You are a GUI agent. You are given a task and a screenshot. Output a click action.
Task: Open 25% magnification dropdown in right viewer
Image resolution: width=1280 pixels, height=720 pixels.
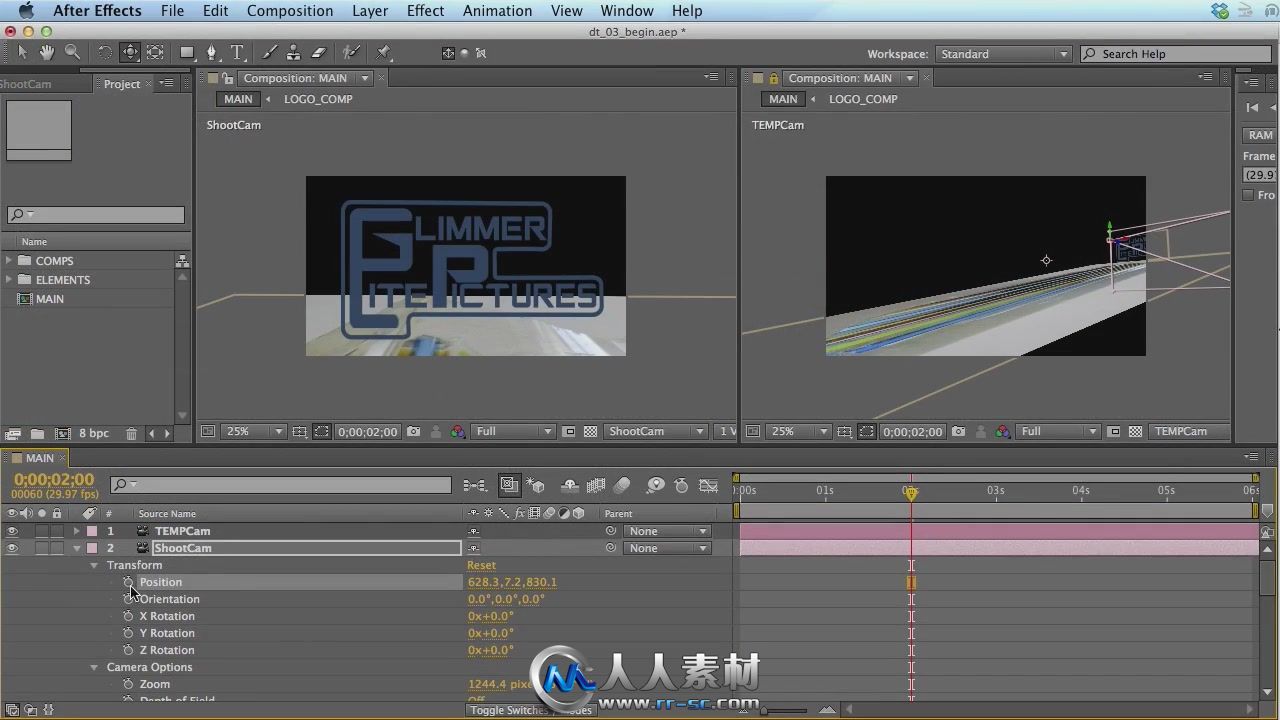tap(799, 432)
